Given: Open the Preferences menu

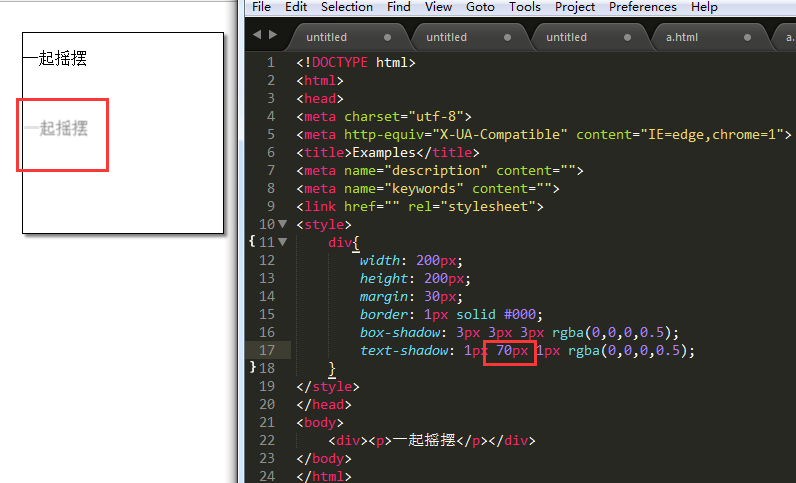Looking at the screenshot, I should point(643,7).
